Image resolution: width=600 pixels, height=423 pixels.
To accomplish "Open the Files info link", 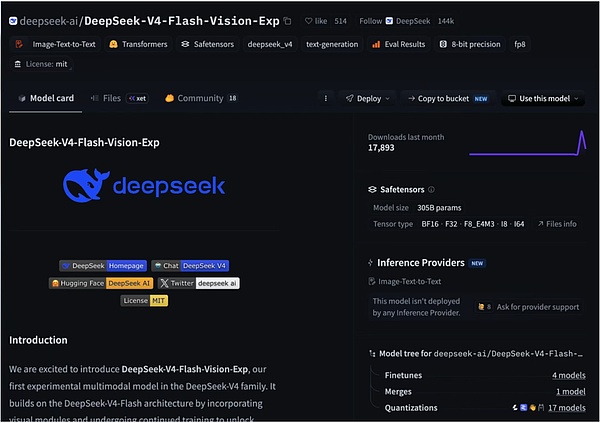I will click(x=557, y=224).
